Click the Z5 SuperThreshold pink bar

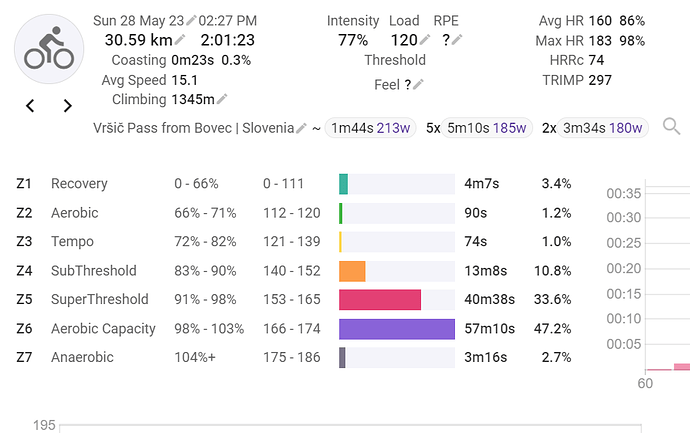click(x=380, y=300)
